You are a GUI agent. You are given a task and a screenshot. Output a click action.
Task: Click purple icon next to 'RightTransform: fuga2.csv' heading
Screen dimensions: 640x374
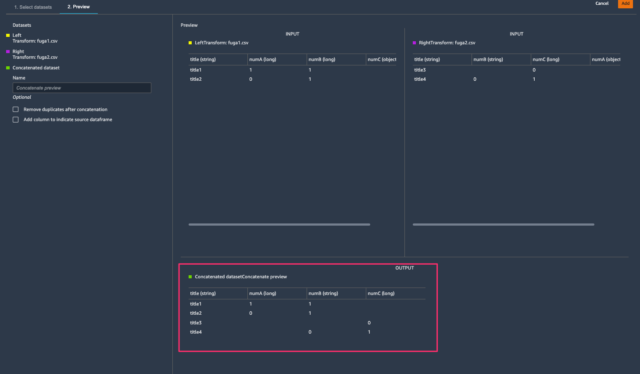point(414,43)
